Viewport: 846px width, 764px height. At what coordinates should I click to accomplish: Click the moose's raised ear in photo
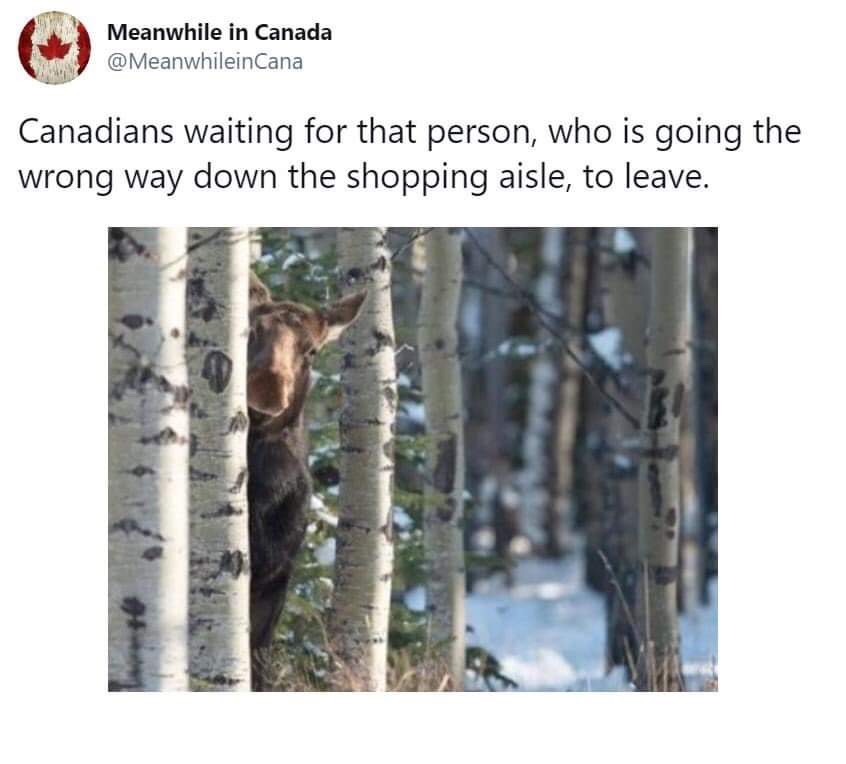[x=344, y=315]
